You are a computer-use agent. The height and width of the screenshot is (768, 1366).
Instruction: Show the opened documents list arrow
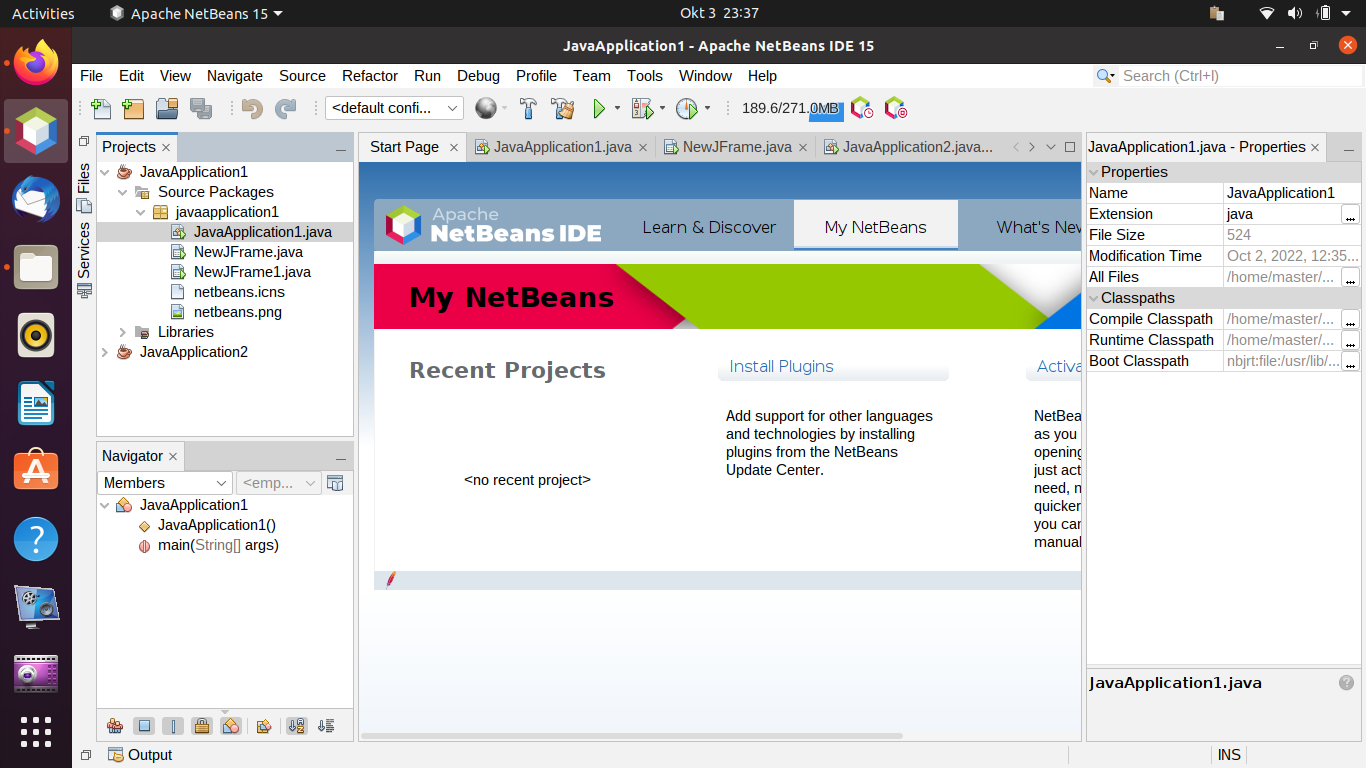tap(1051, 147)
